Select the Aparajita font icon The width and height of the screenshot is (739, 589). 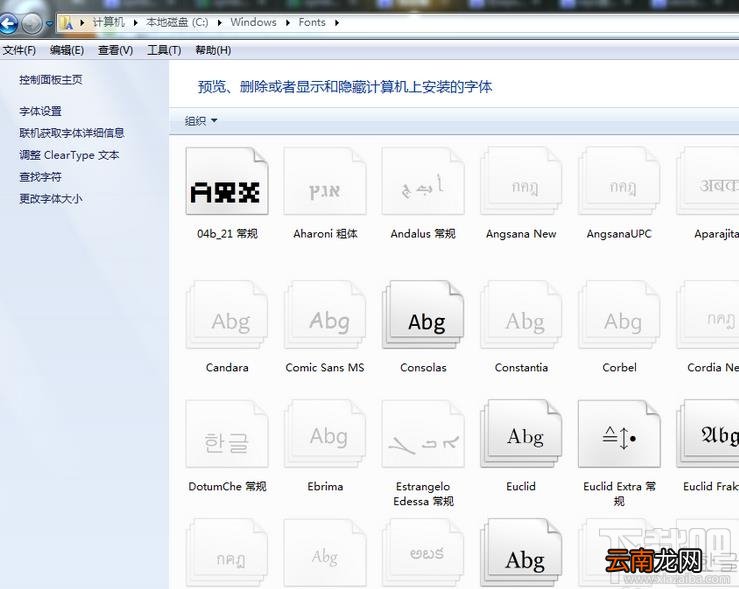(707, 181)
